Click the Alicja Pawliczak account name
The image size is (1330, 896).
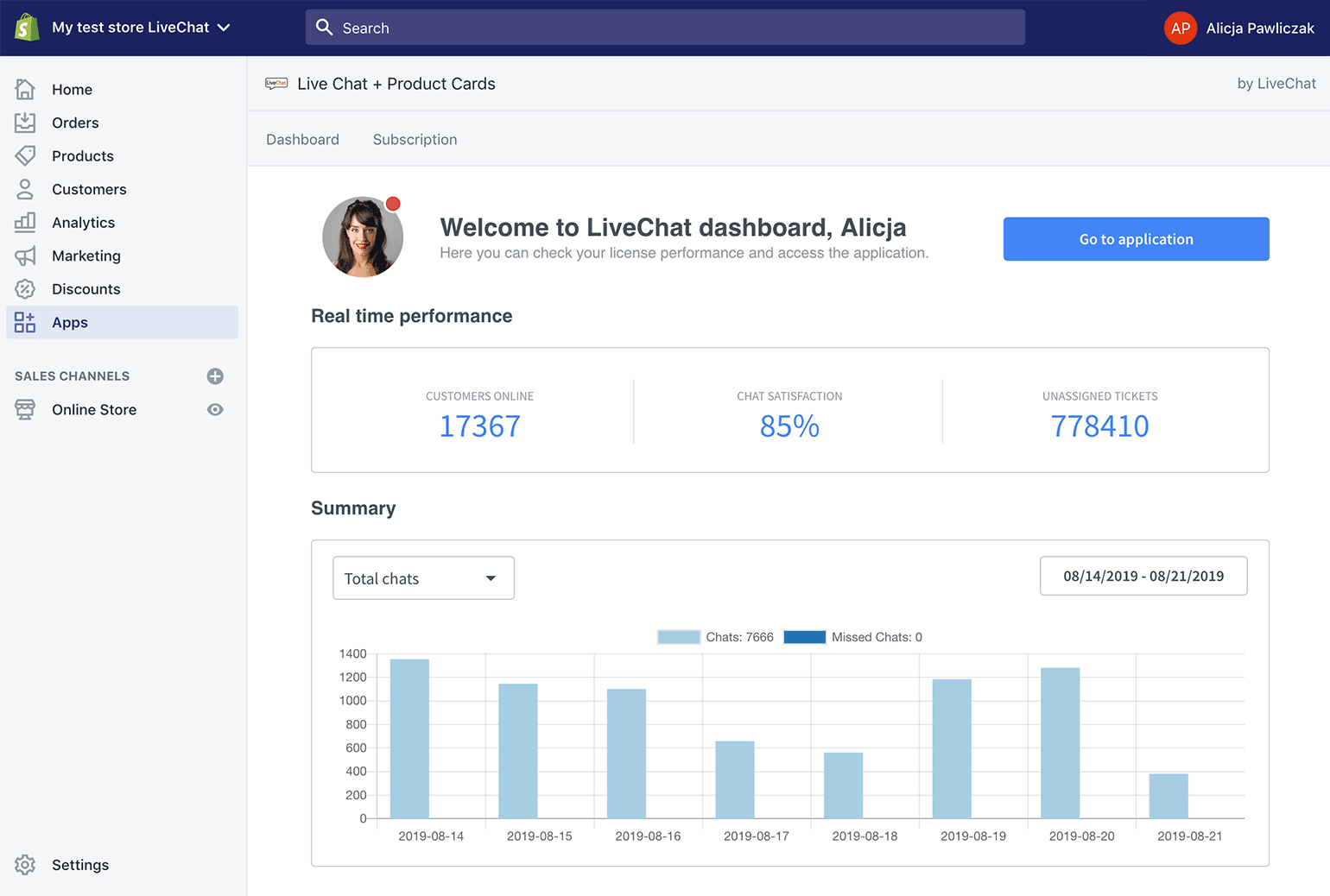pyautogui.click(x=1260, y=28)
